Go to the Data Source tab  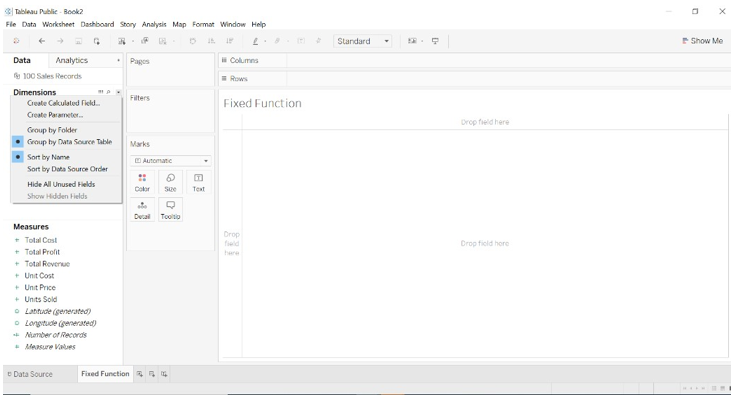coord(29,374)
